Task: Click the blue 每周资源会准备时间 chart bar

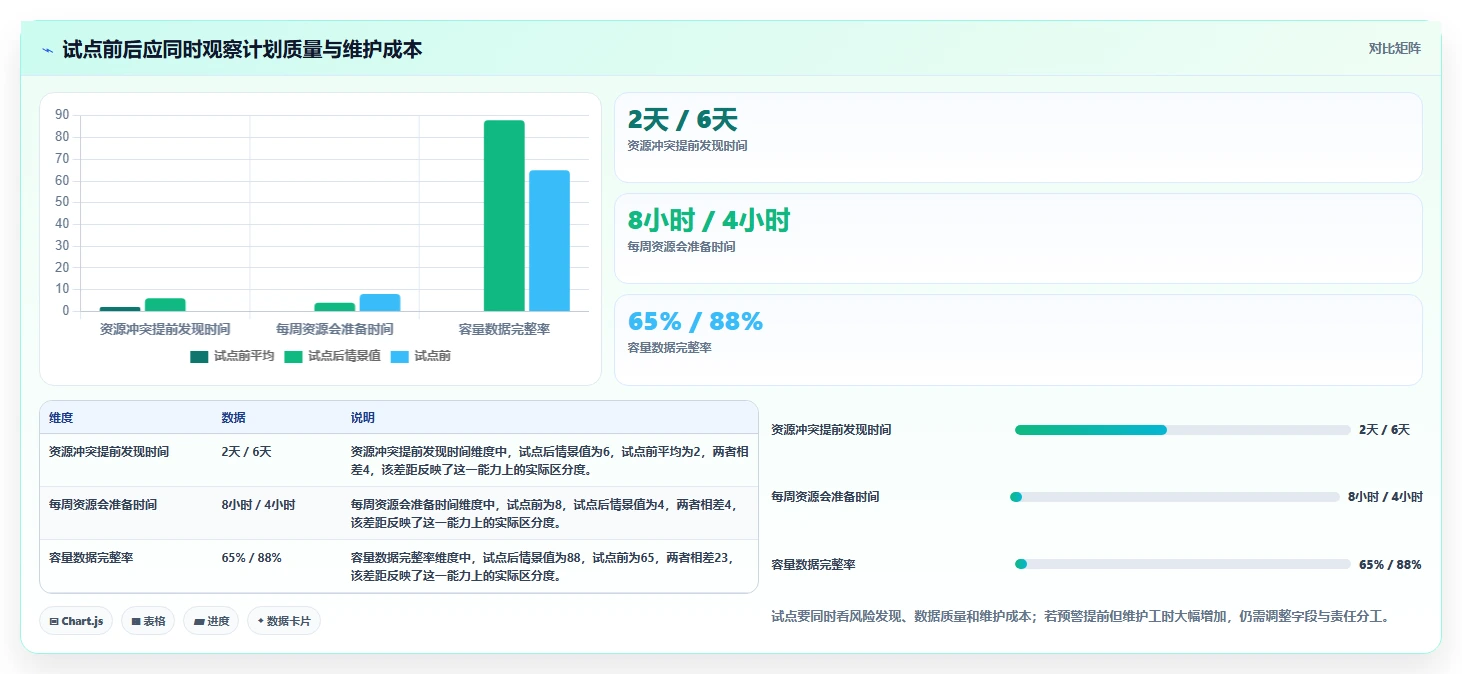Action: pos(380,303)
